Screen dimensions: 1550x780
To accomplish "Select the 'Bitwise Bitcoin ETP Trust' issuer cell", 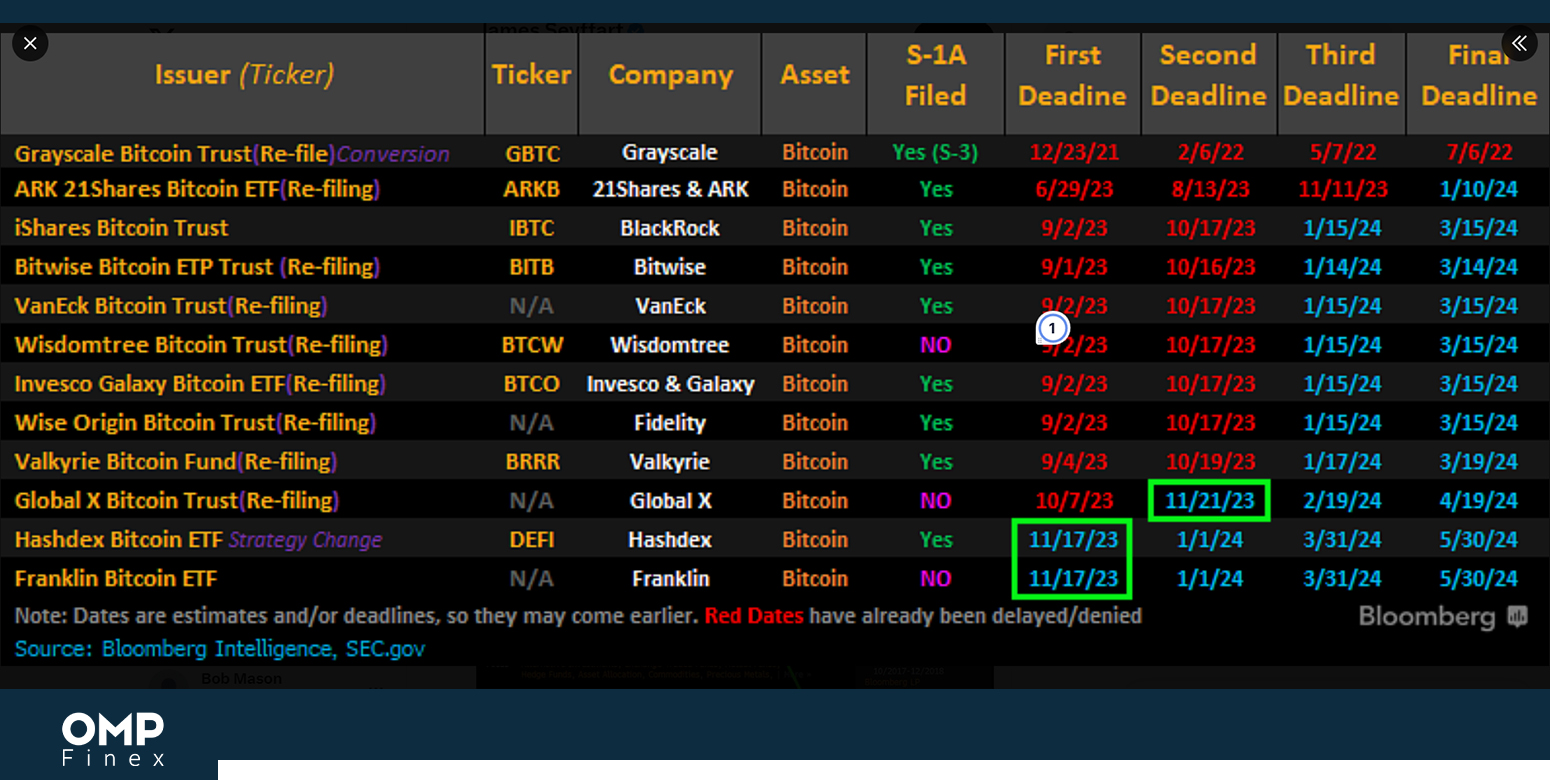I will pos(198,267).
